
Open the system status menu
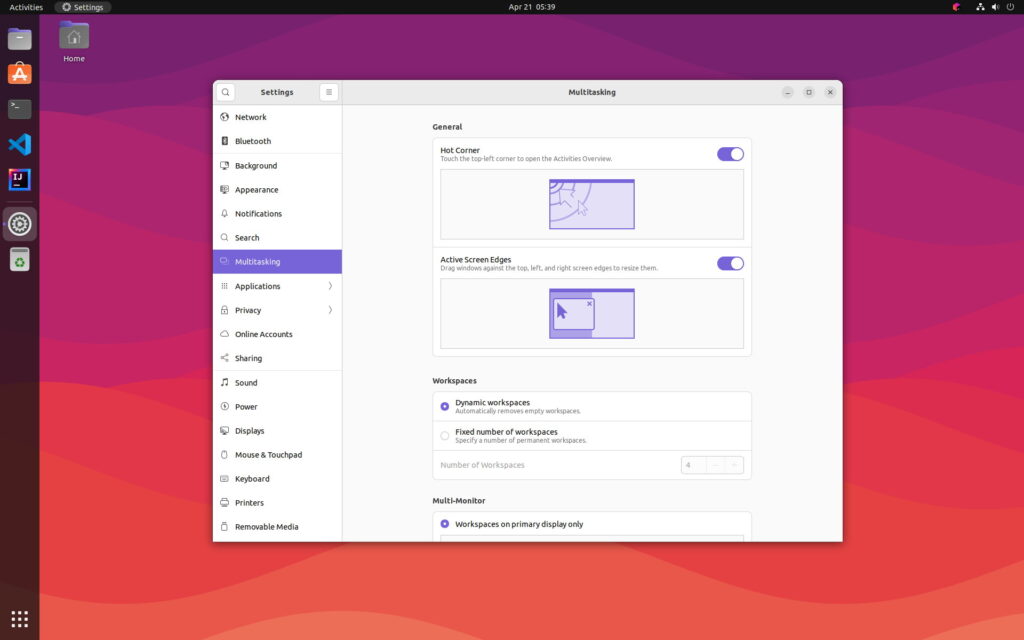[988, 7]
